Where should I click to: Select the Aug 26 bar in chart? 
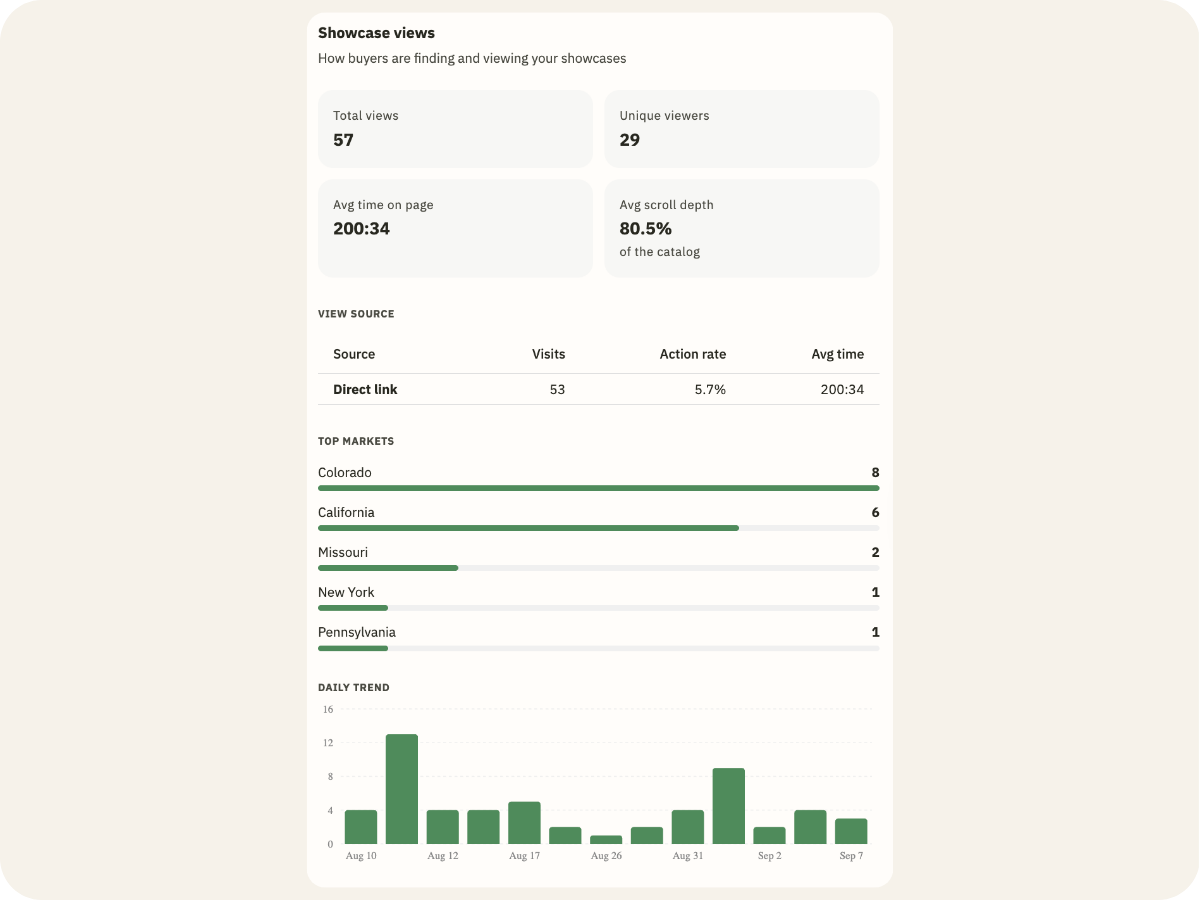(606, 840)
